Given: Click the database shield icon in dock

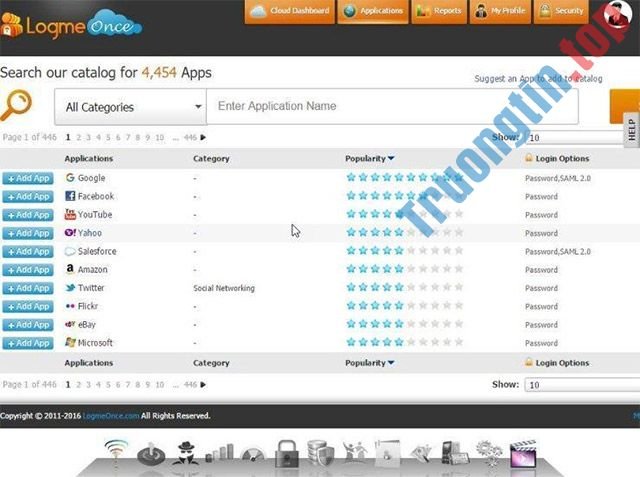Looking at the screenshot, I should (x=320, y=452).
